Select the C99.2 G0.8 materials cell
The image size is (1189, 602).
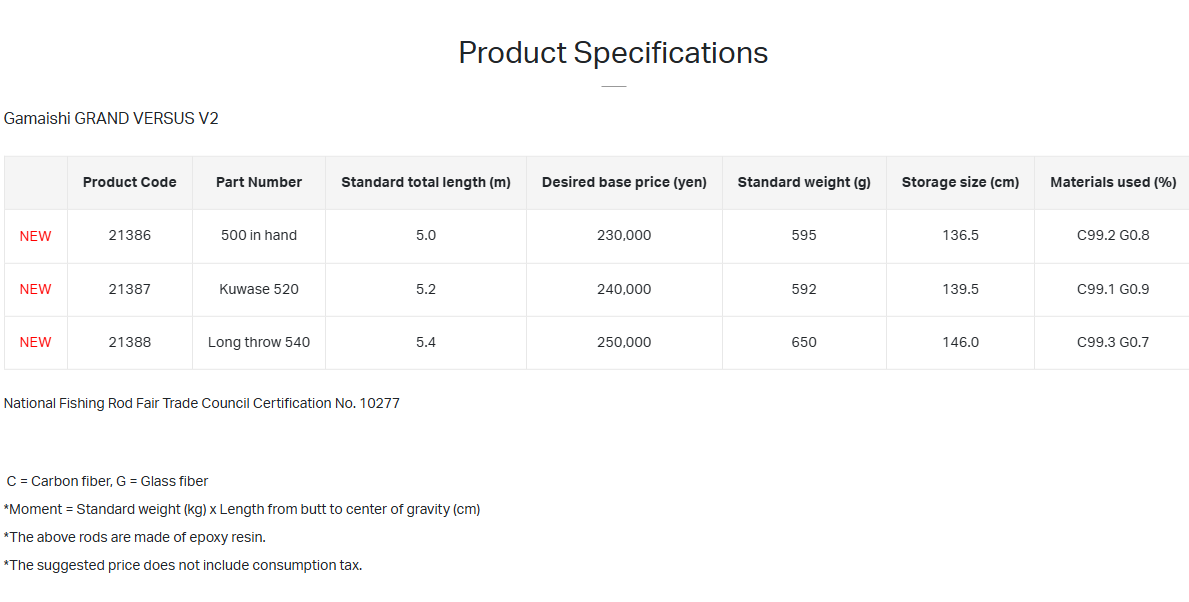(1113, 235)
